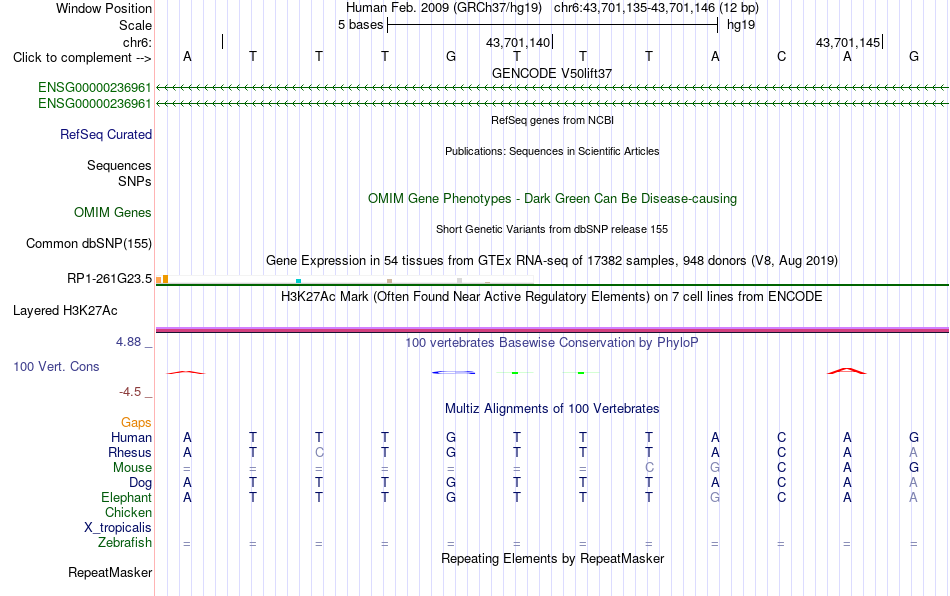
Task: Click the Sequences track label
Action: pyautogui.click(x=119, y=165)
